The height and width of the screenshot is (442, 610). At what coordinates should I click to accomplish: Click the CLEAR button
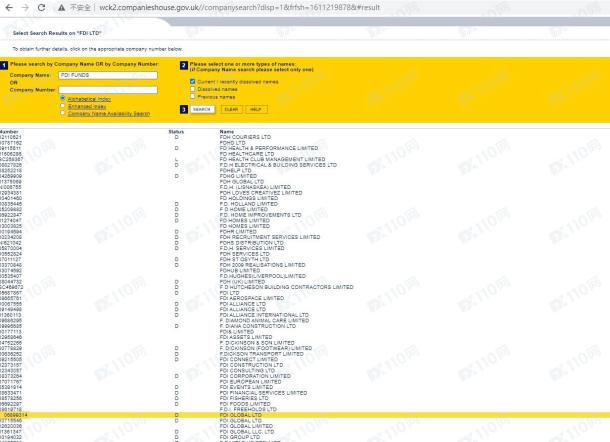(231, 109)
